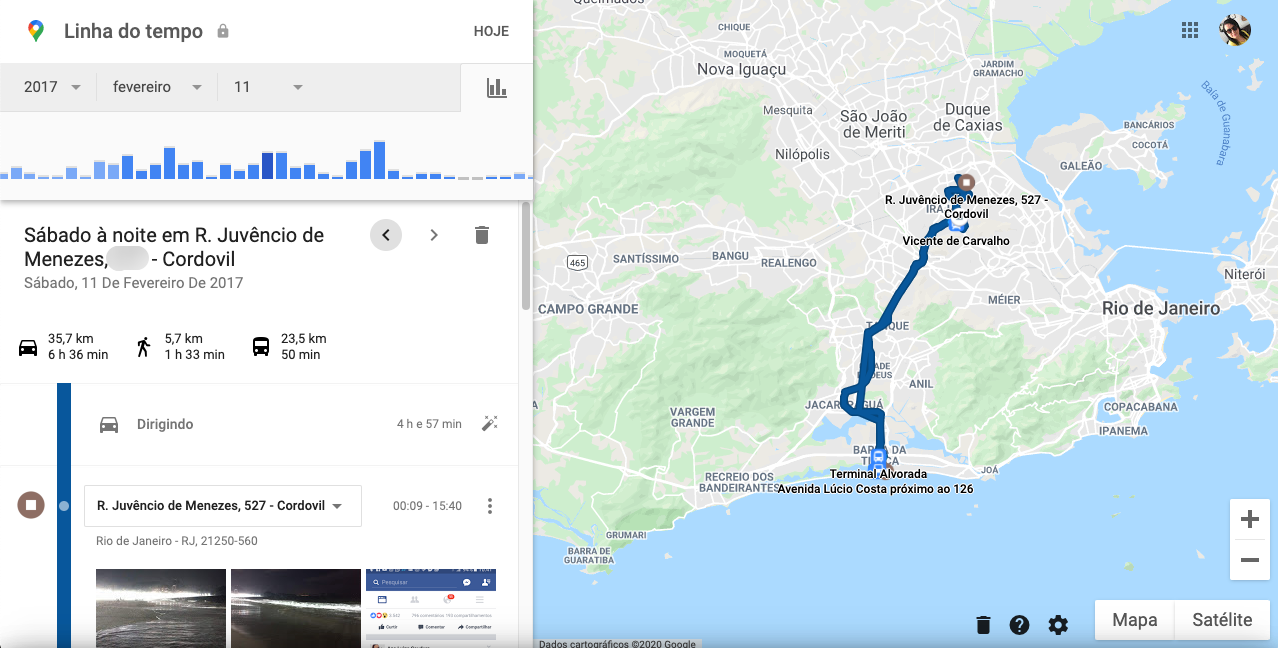Switch map to Satélite view
This screenshot has height=648, width=1278.
coord(1222,620)
